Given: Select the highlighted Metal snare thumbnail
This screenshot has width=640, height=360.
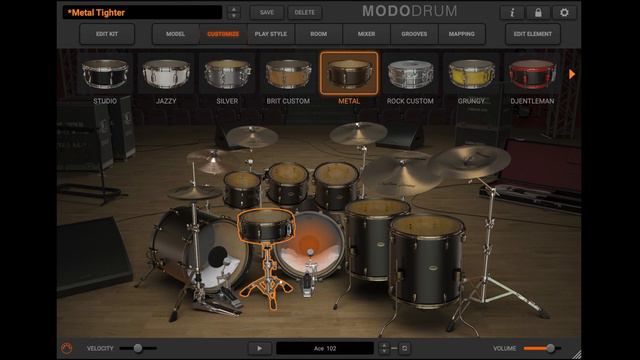Looking at the screenshot, I should (349, 73).
